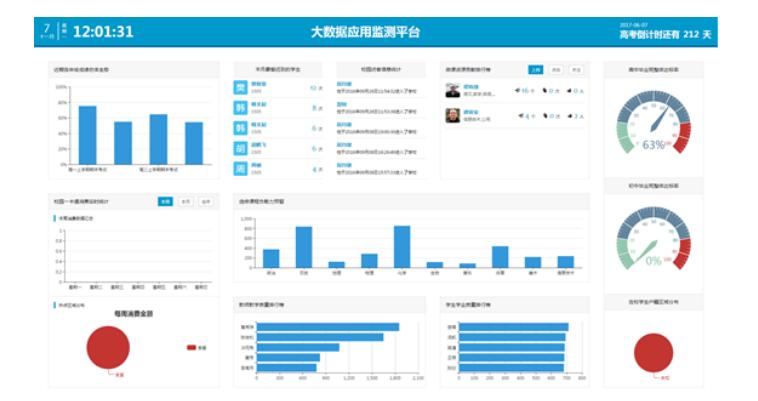The height and width of the screenshot is (401, 758).
Task: Click the red legend swatch of weekly consumption pie
Action: coord(191,347)
